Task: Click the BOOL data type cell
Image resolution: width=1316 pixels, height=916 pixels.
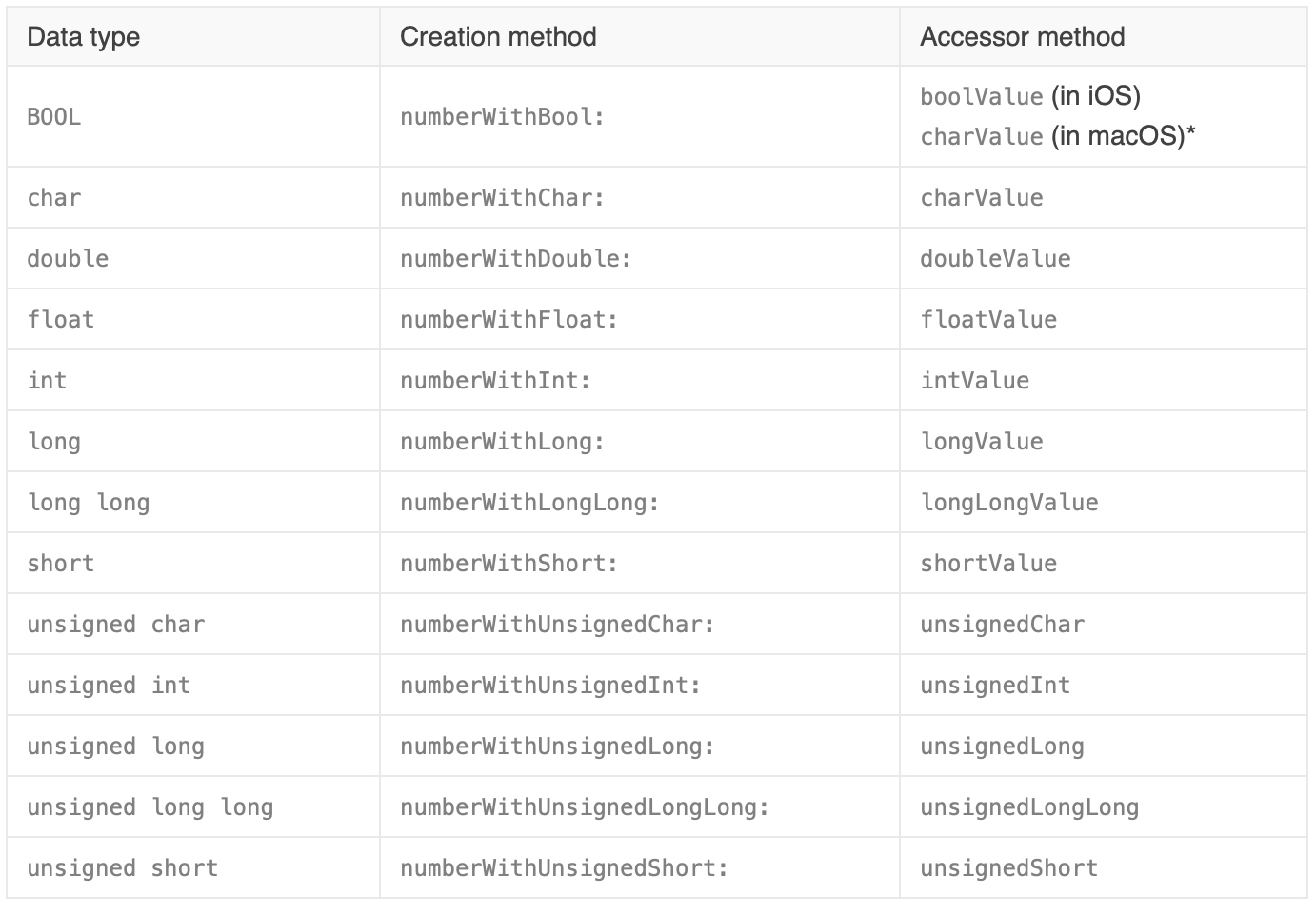Action: tap(54, 117)
